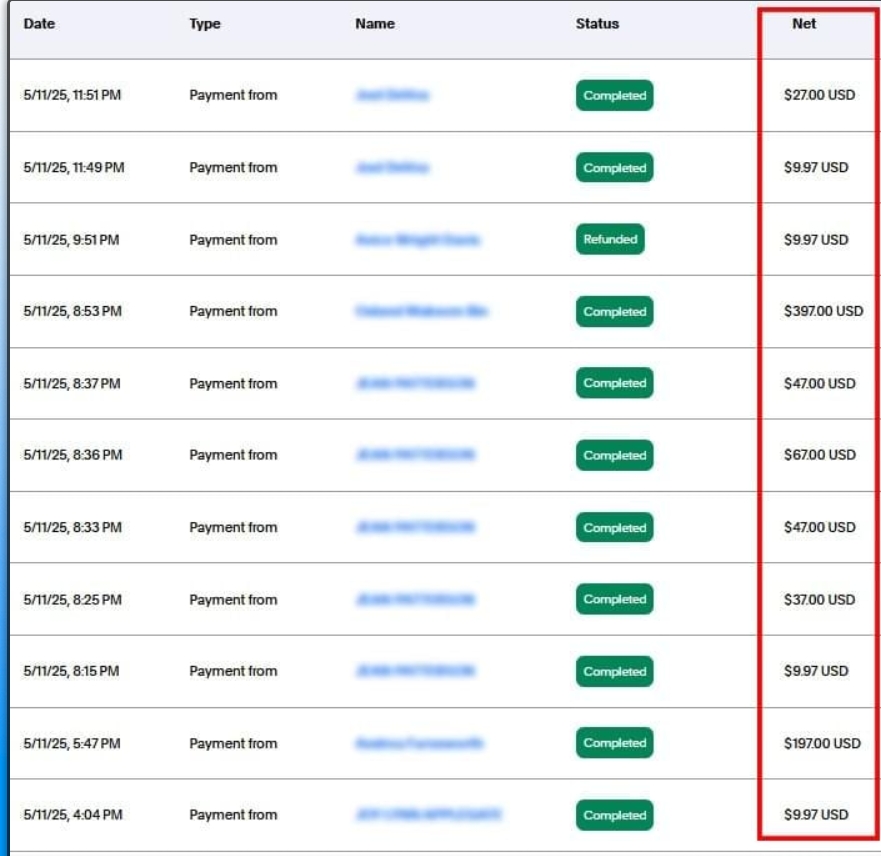Select the $197.00 USD net amount
The height and width of the screenshot is (856, 881).
(822, 744)
